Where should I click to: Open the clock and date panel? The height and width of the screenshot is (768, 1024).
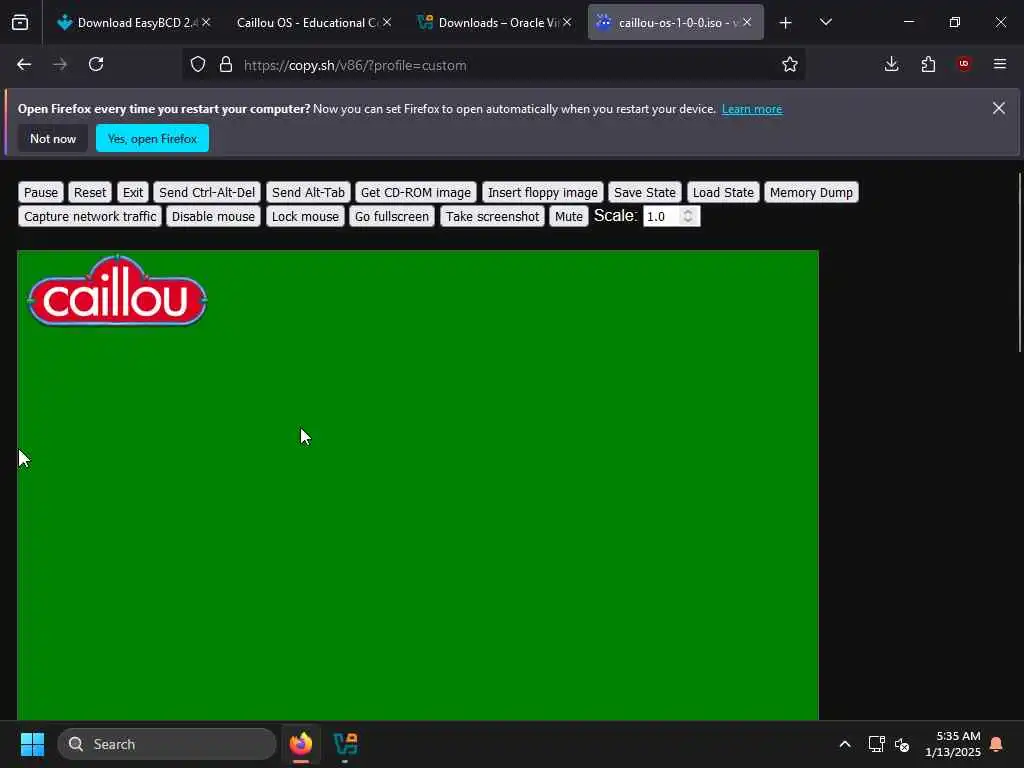click(x=953, y=744)
